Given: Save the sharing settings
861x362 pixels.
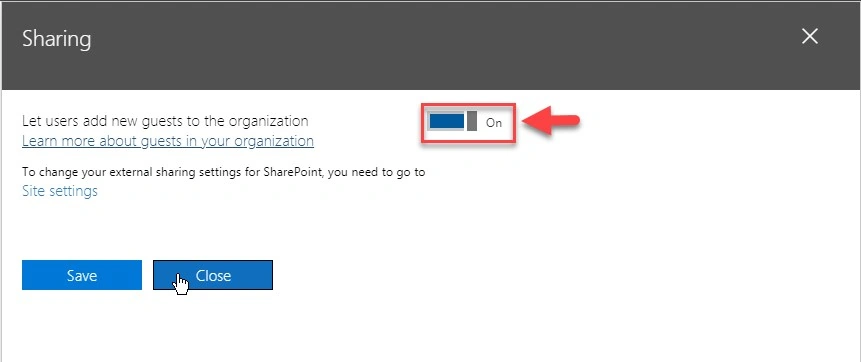Looking at the screenshot, I should click(x=82, y=275).
